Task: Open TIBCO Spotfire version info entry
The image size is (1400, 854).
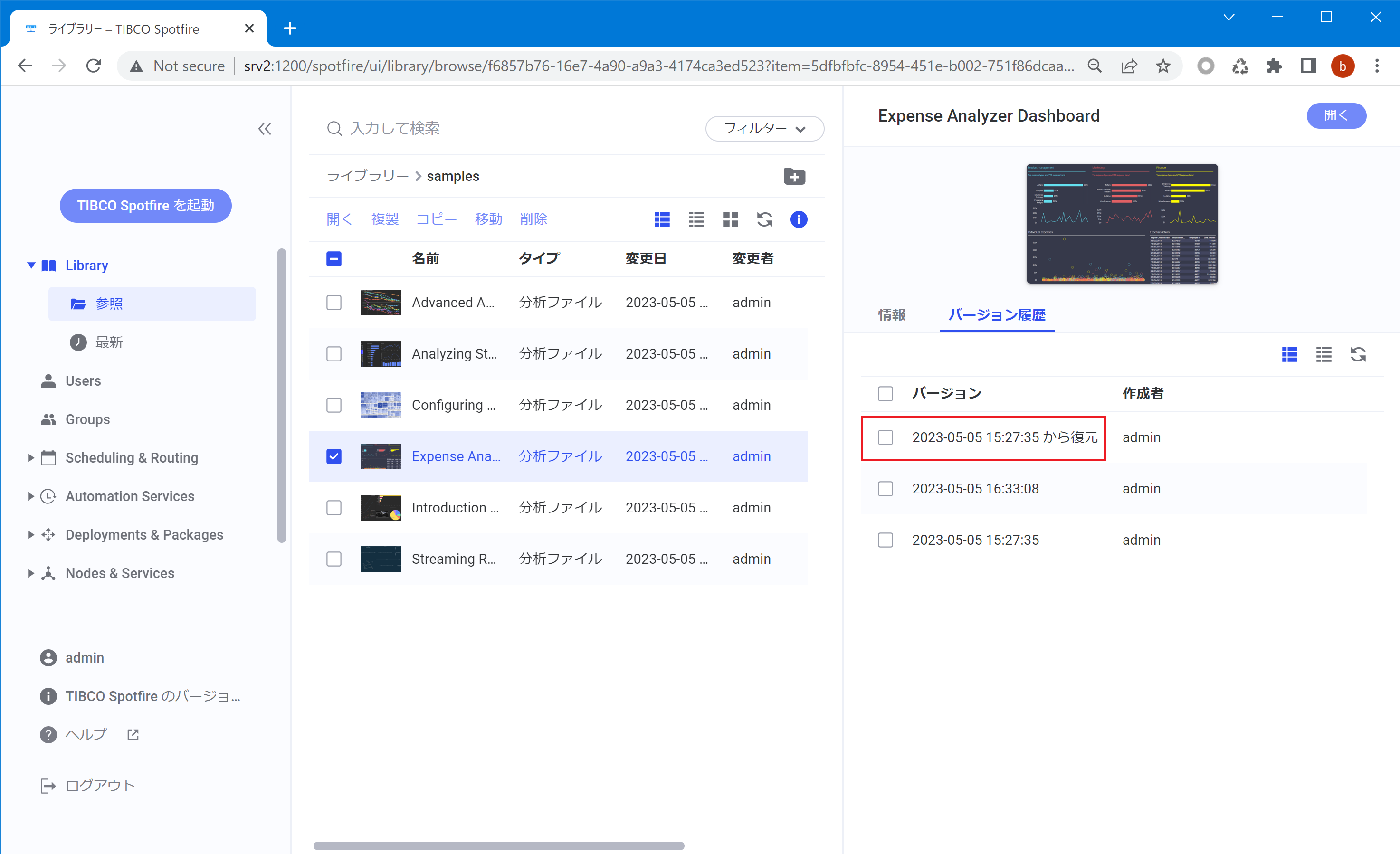Action: tap(140, 696)
